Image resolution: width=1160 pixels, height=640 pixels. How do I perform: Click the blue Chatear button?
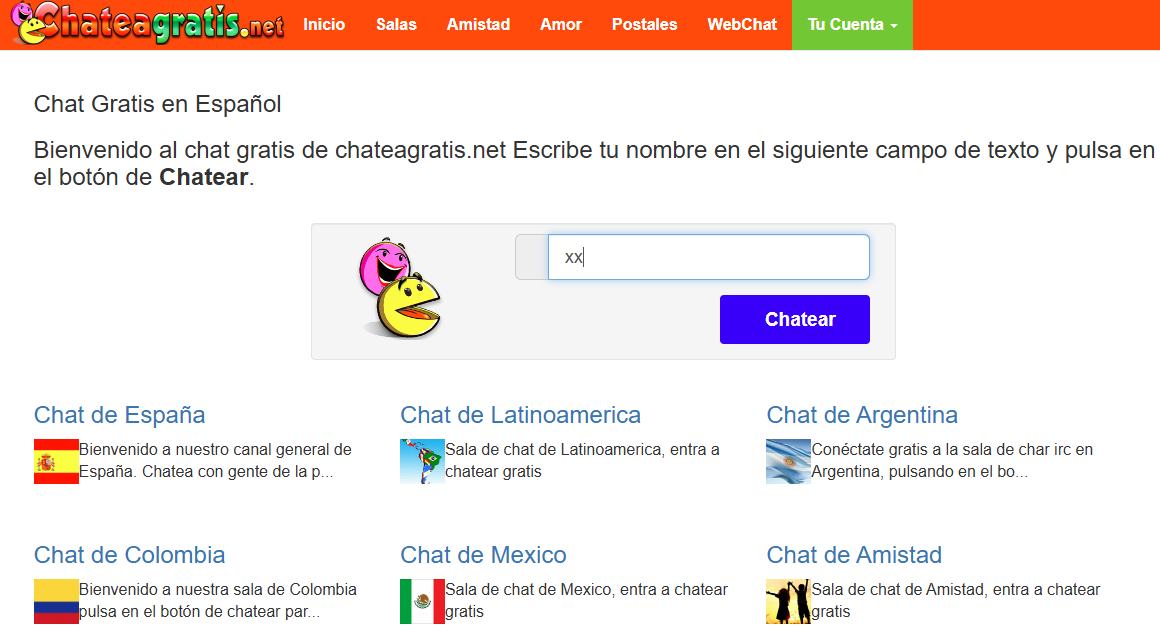(x=795, y=320)
